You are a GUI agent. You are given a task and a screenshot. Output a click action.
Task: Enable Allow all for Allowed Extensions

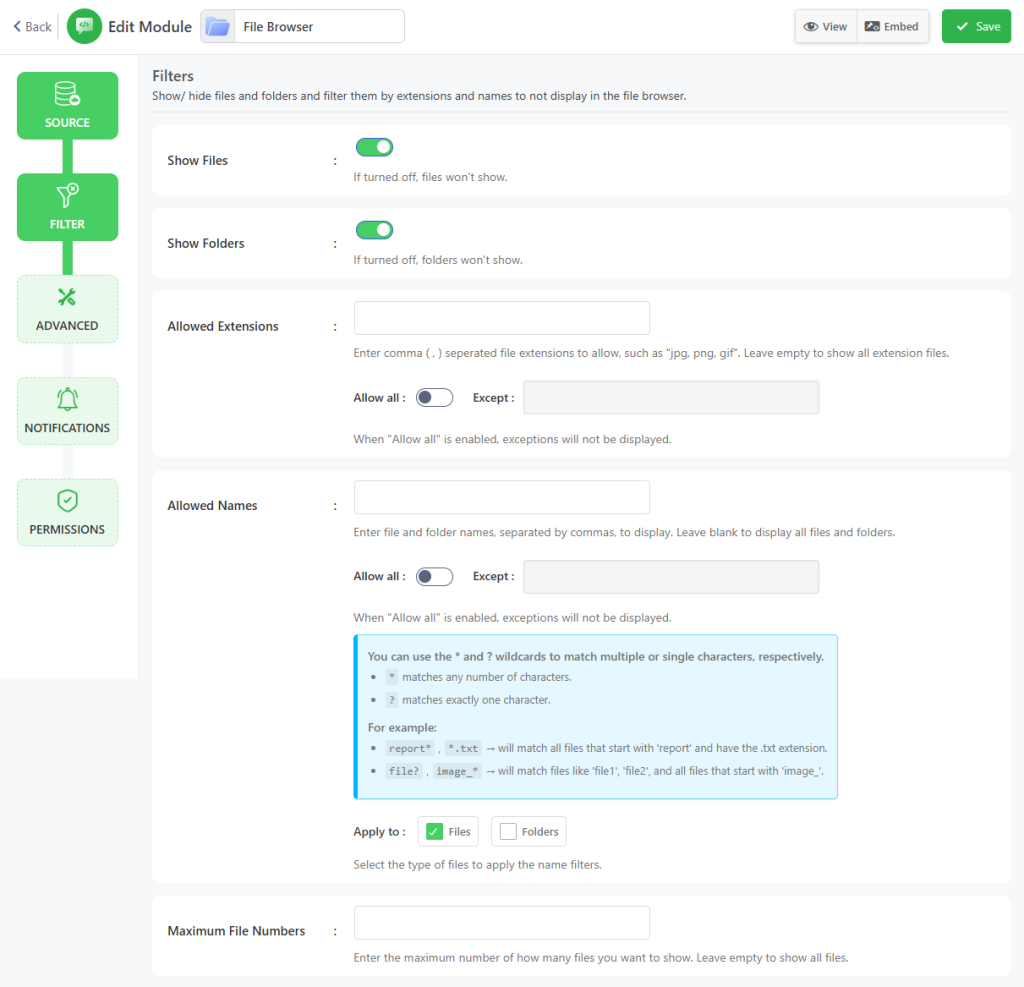[x=434, y=398]
